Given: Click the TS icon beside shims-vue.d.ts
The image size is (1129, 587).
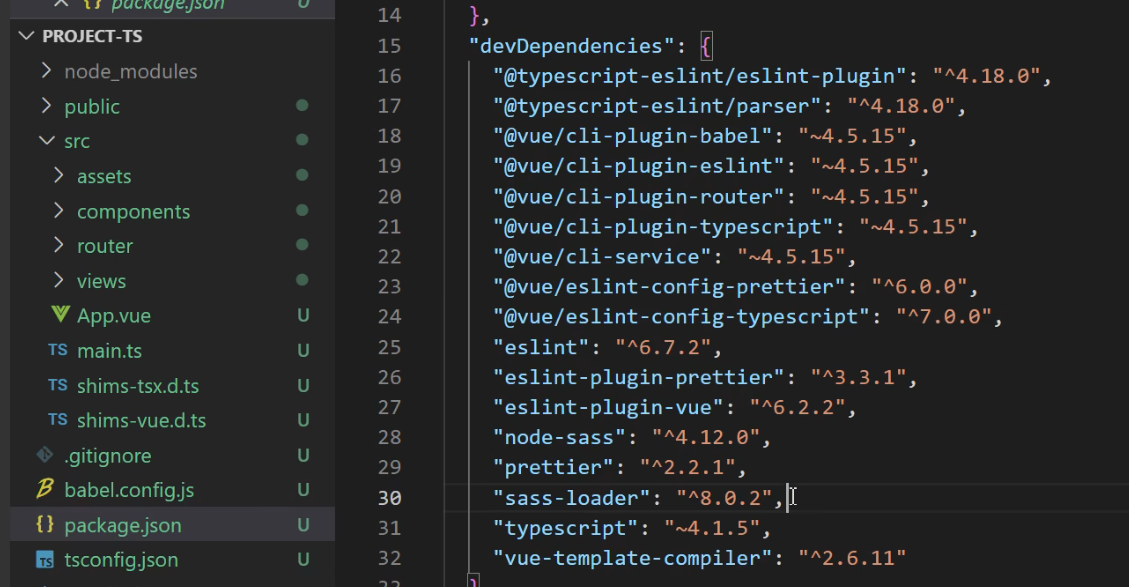Looking at the screenshot, I should [58, 419].
